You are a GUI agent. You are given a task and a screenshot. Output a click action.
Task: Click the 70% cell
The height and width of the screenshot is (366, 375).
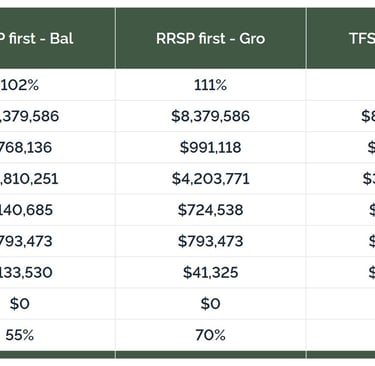click(x=210, y=335)
